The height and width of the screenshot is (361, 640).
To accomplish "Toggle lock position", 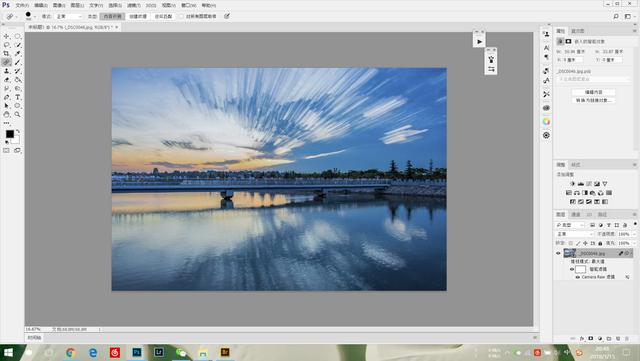I will tap(585, 243).
